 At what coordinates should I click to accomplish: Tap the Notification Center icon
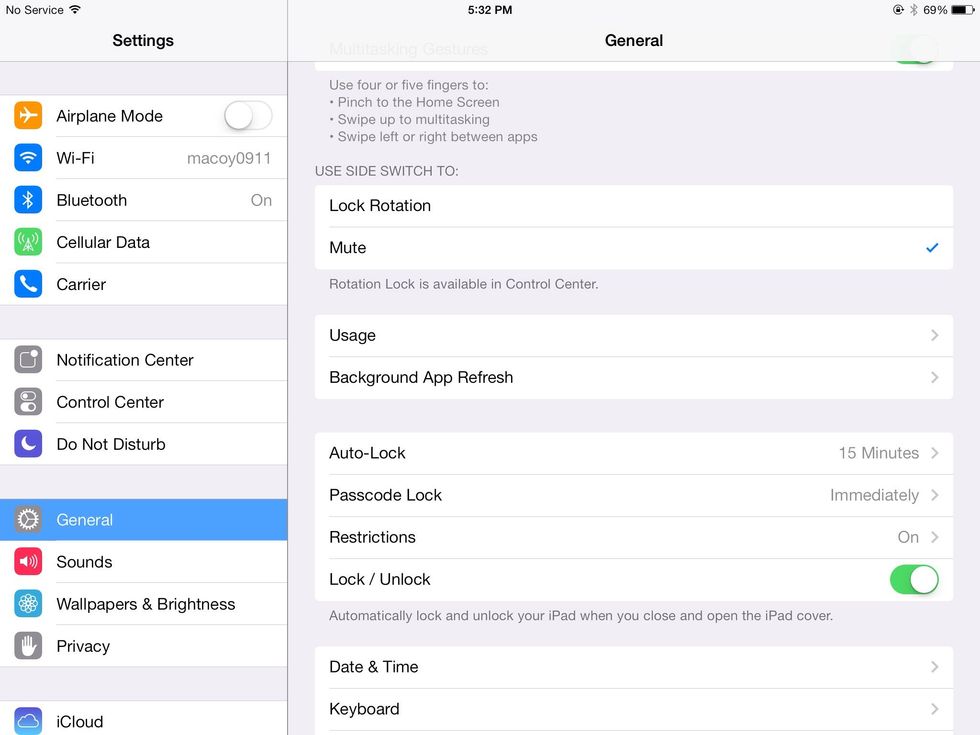[x=28, y=360]
